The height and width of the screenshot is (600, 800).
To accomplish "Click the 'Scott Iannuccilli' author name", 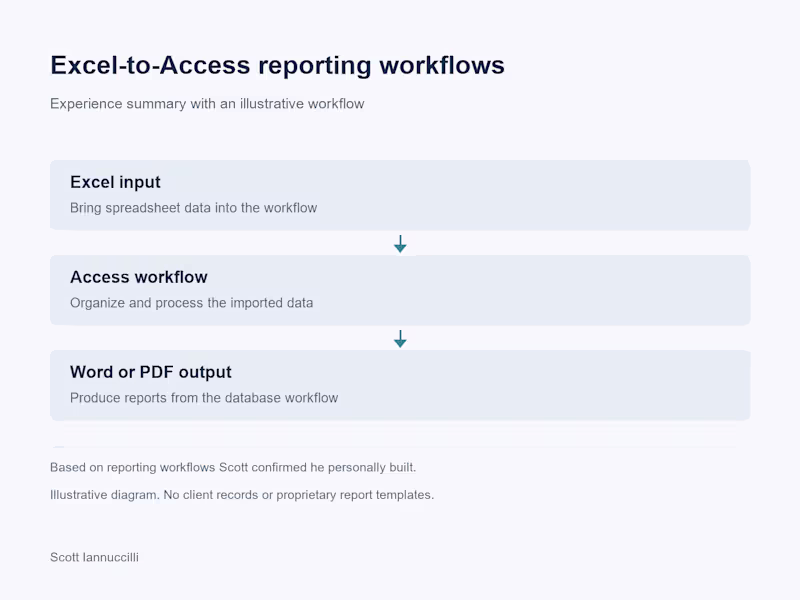I will click(x=94, y=557).
